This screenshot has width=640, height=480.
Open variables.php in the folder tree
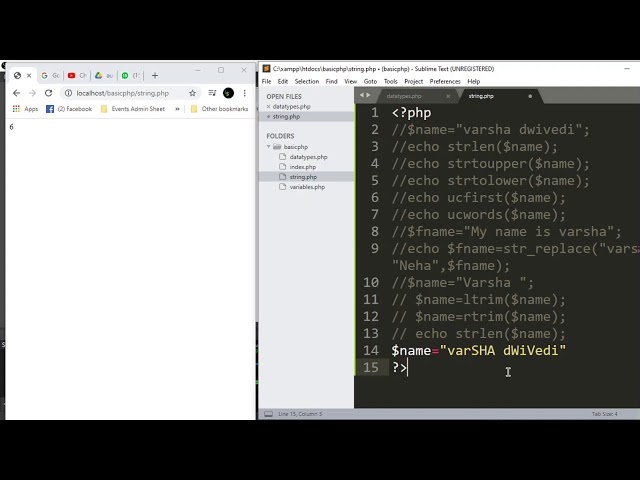307,187
